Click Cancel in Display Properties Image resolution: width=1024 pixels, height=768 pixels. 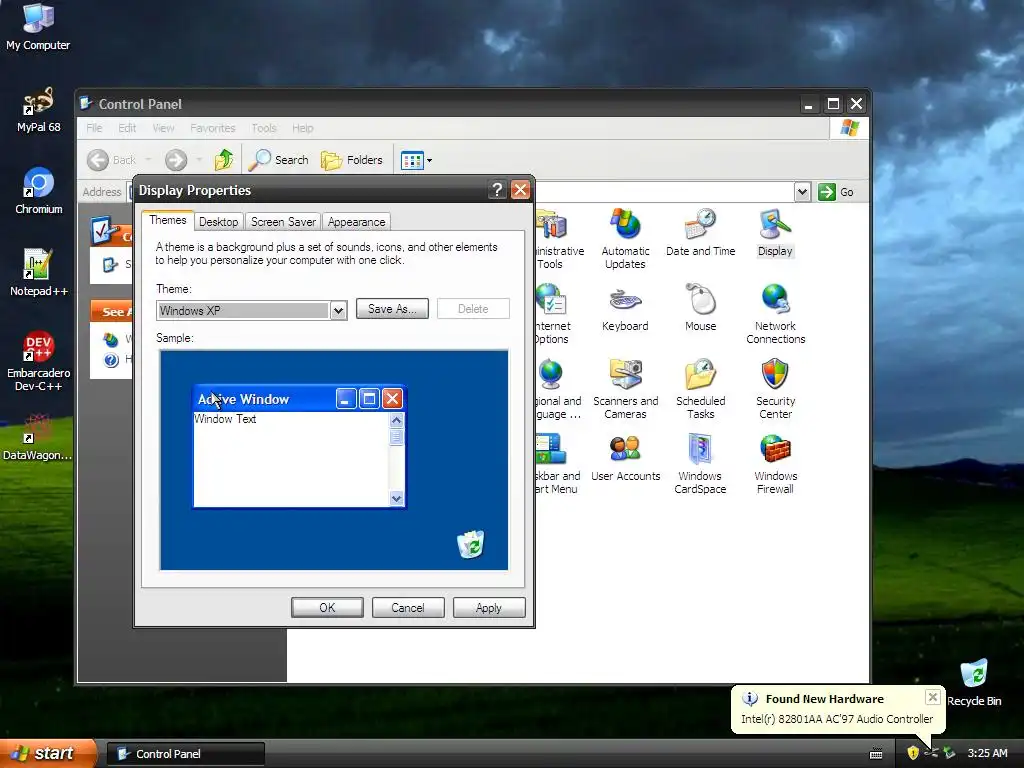(x=408, y=607)
